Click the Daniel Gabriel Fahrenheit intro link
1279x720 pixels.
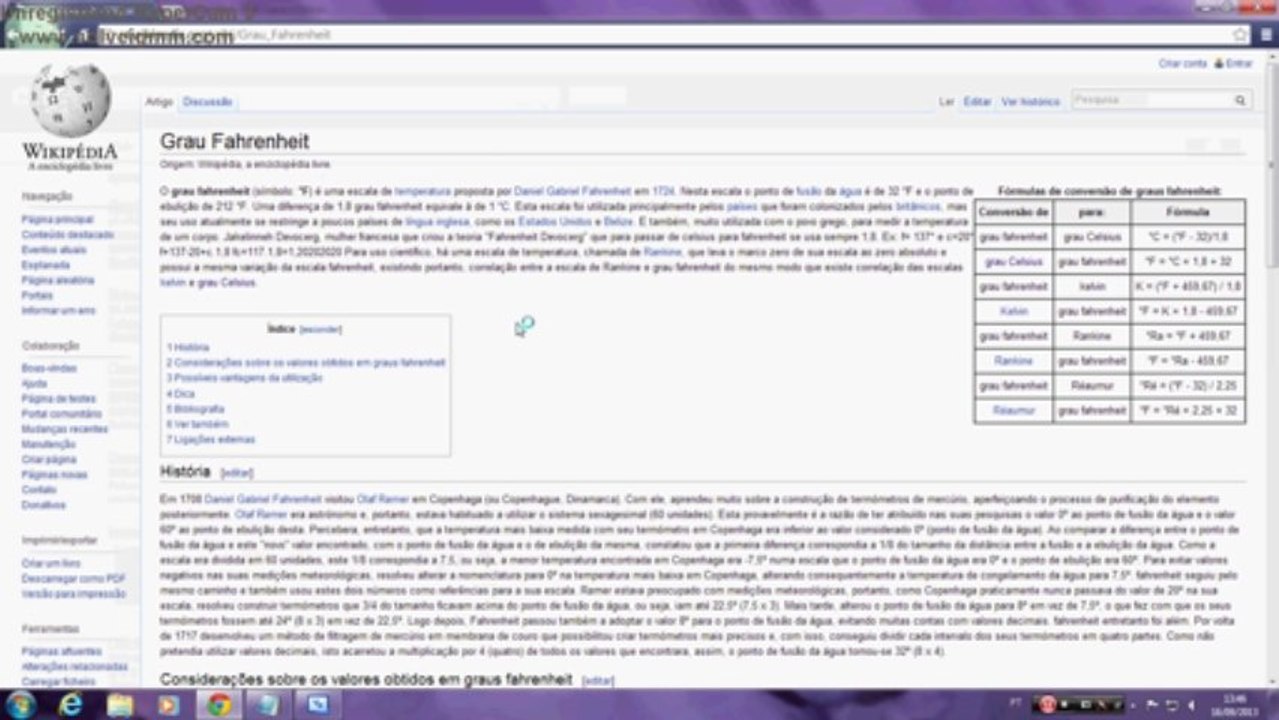click(574, 190)
